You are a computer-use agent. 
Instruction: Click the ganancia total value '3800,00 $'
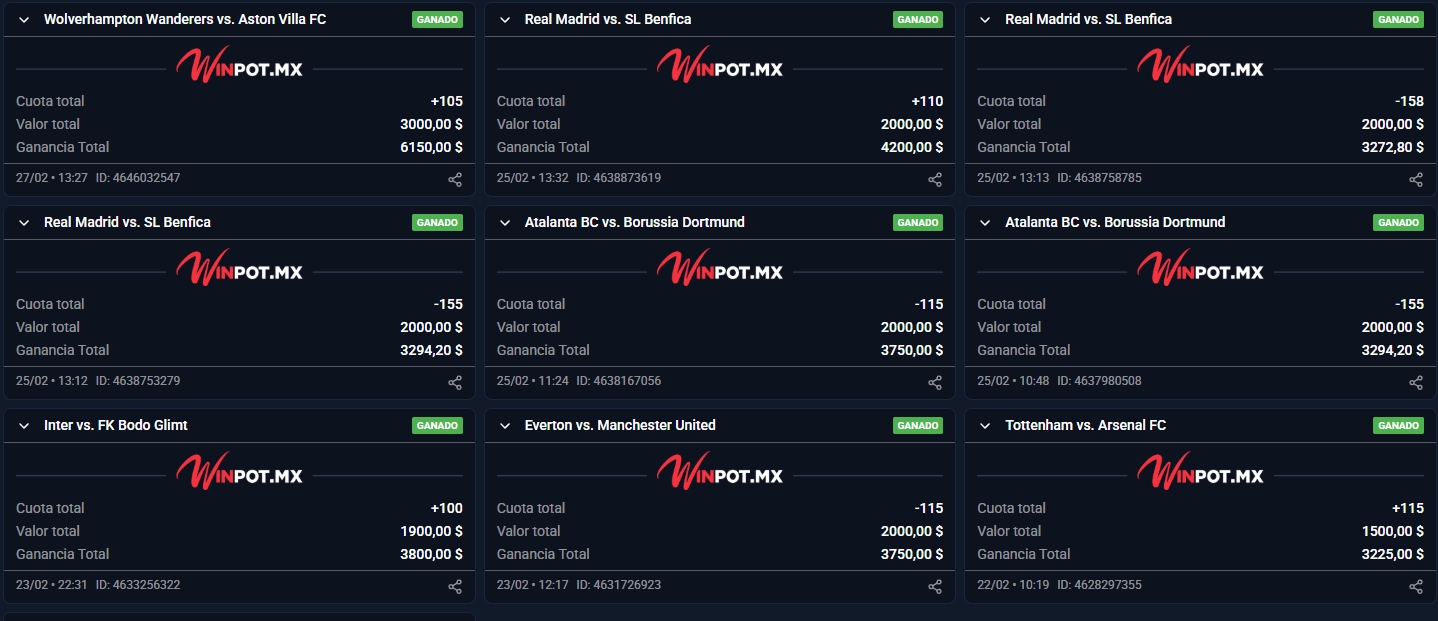coord(431,554)
